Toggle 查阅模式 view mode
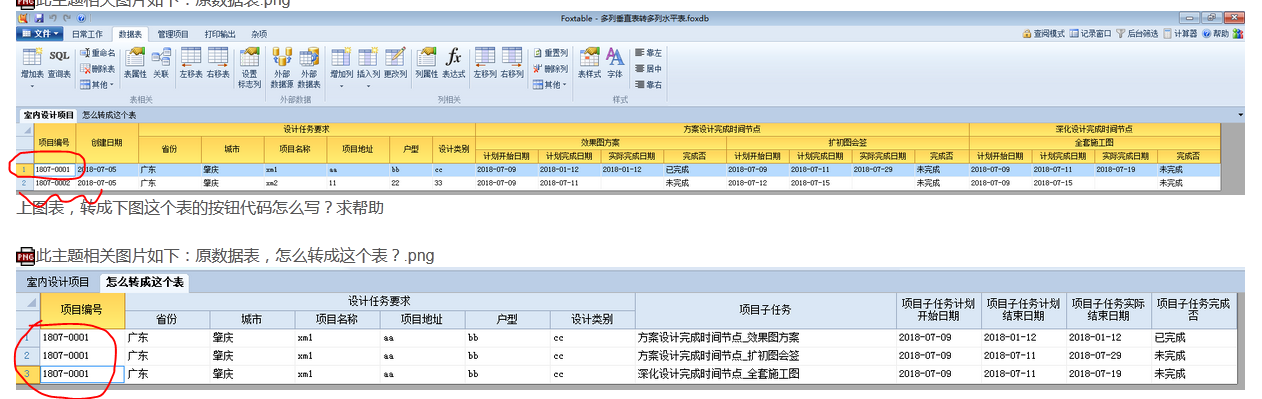The width and height of the screenshot is (1262, 399). tap(1043, 33)
